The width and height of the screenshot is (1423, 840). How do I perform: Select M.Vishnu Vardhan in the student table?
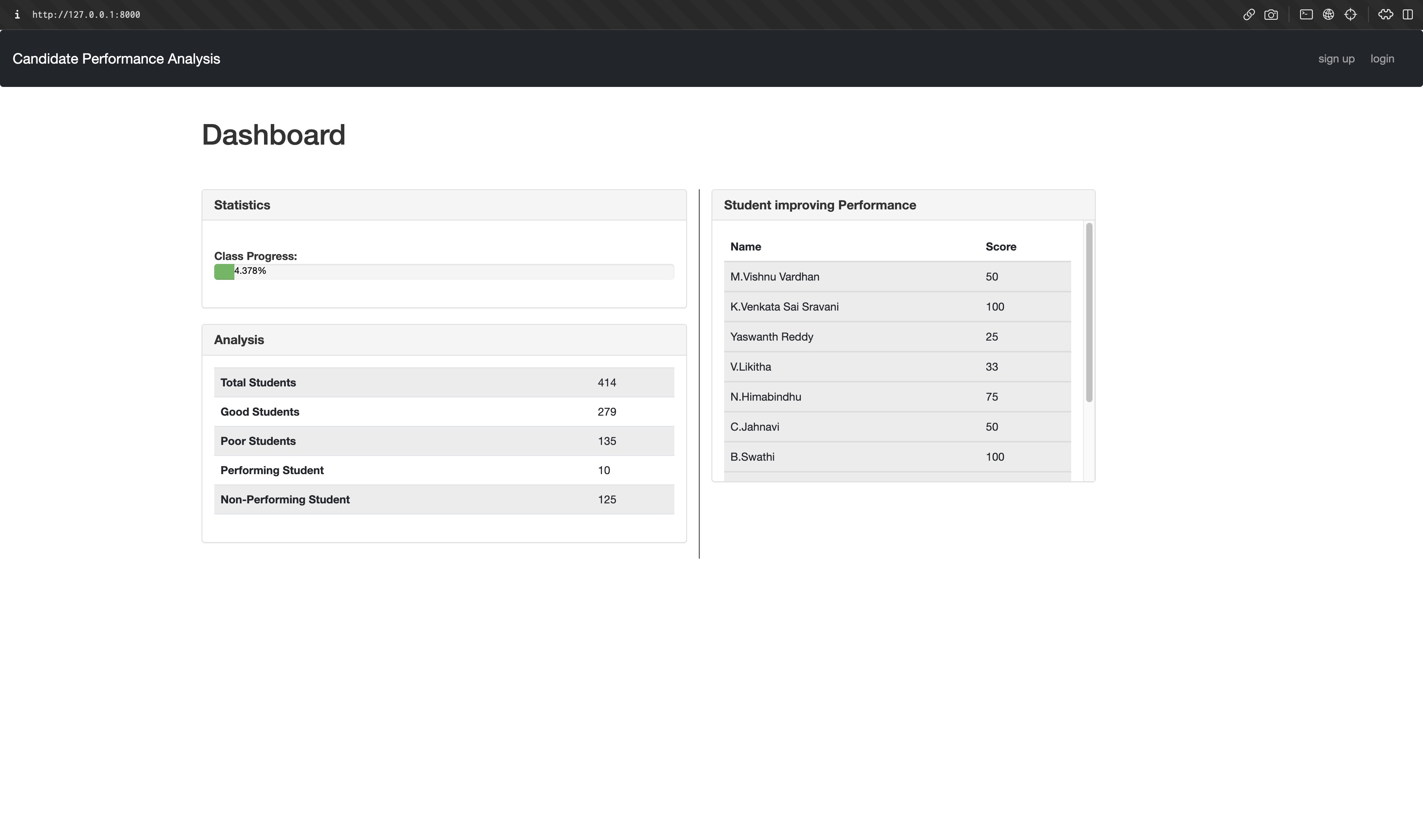(x=775, y=277)
